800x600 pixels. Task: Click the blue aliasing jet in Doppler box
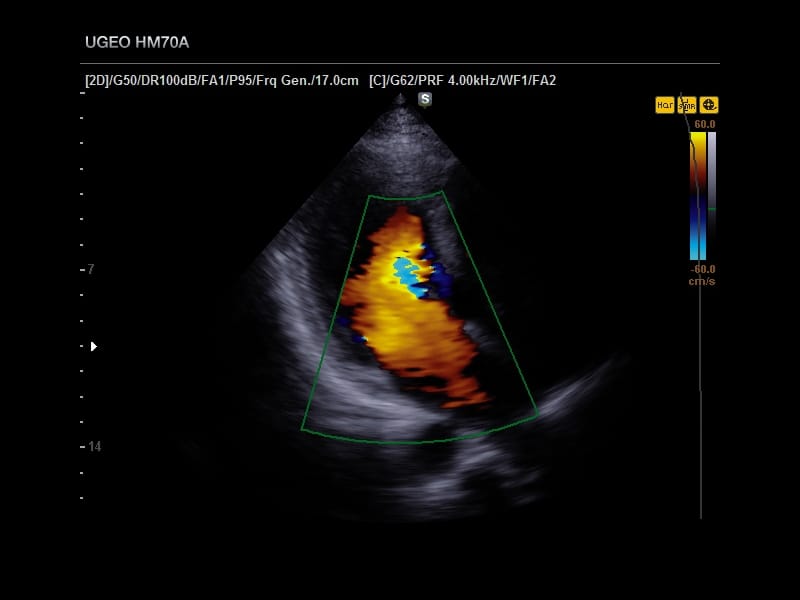pos(409,276)
